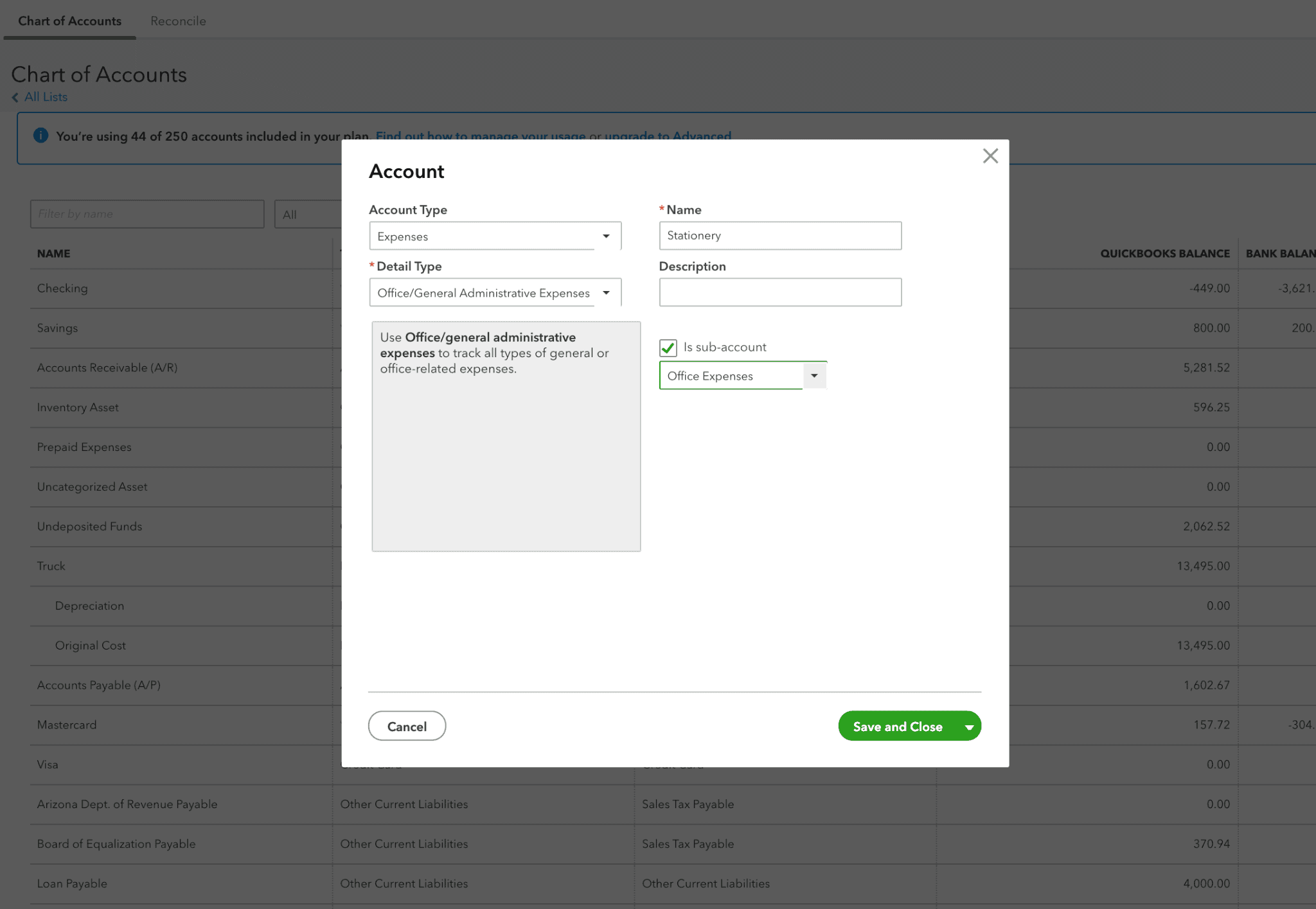Image resolution: width=1316 pixels, height=909 pixels.
Task: Switch to the Chart of Accounts tab
Action: point(69,21)
